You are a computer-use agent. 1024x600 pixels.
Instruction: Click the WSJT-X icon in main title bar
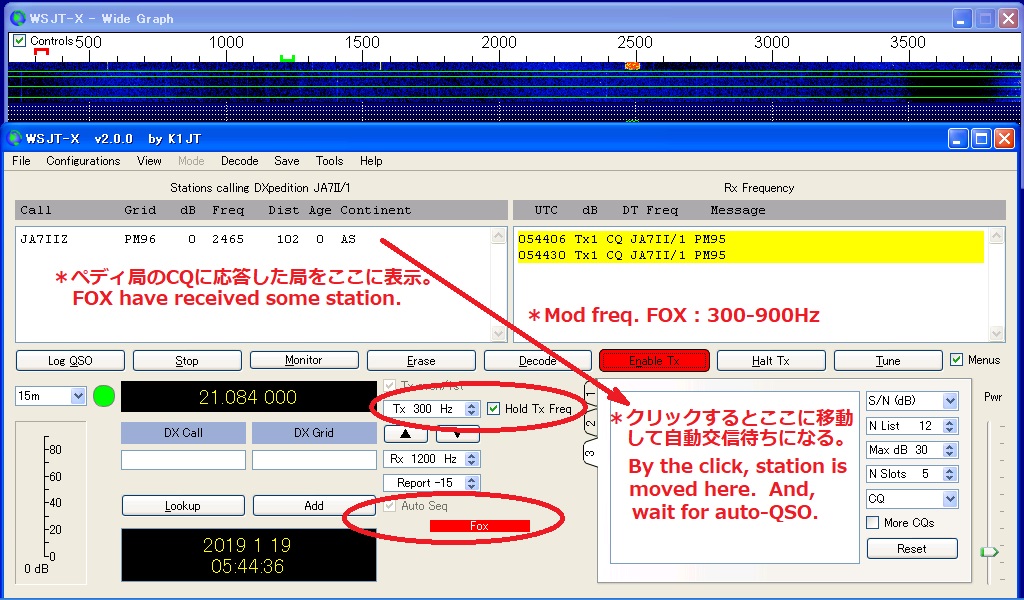(16, 138)
